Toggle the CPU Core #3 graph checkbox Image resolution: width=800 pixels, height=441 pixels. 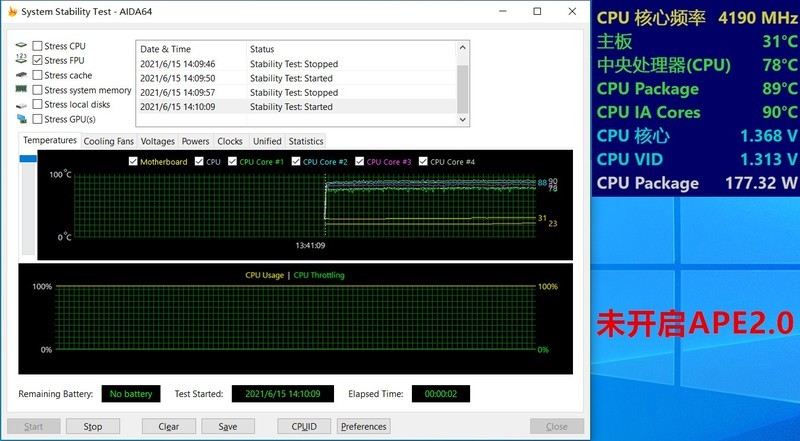(x=360, y=161)
